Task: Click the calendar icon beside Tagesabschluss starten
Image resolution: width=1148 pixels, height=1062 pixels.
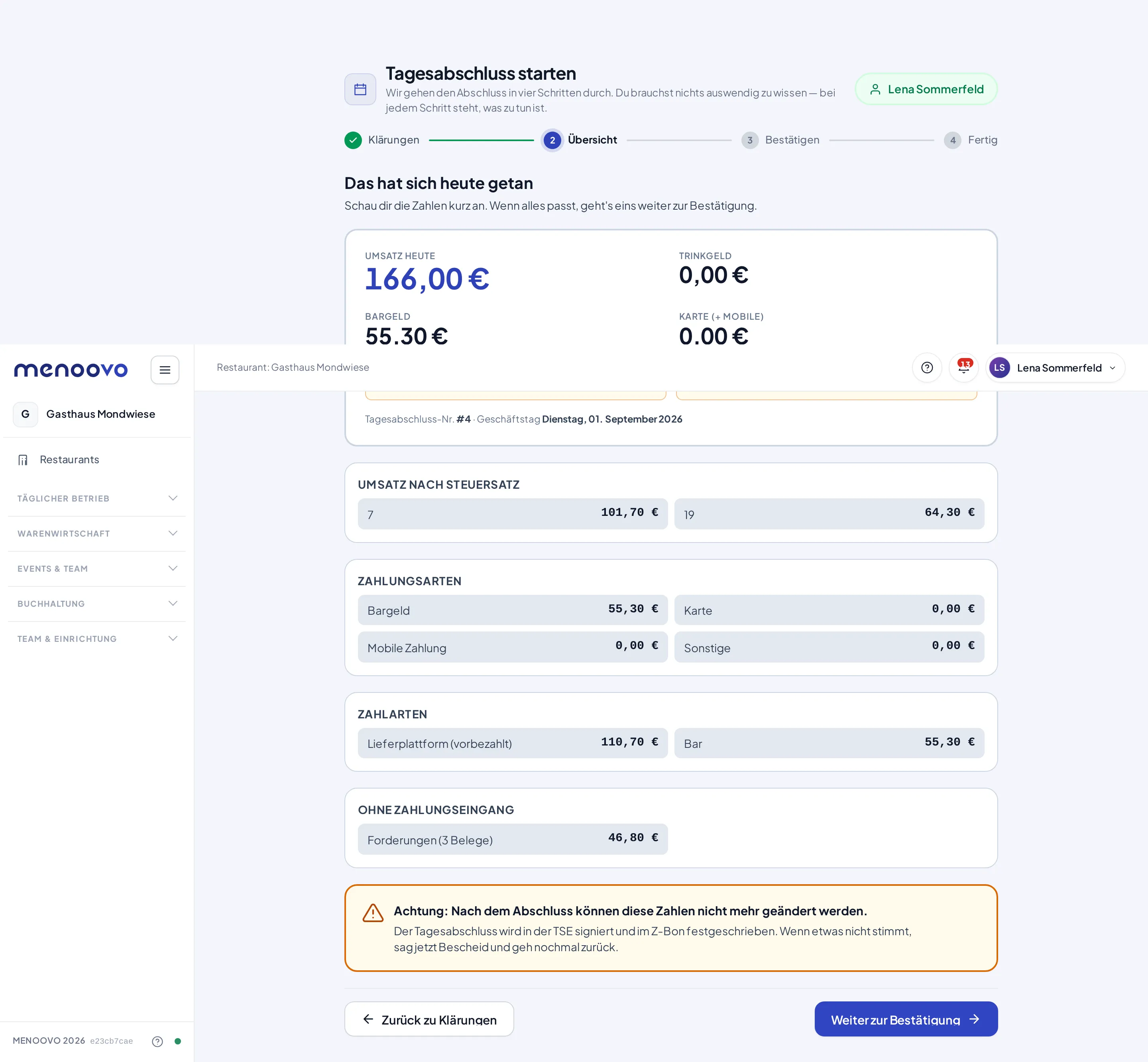Action: [360, 89]
